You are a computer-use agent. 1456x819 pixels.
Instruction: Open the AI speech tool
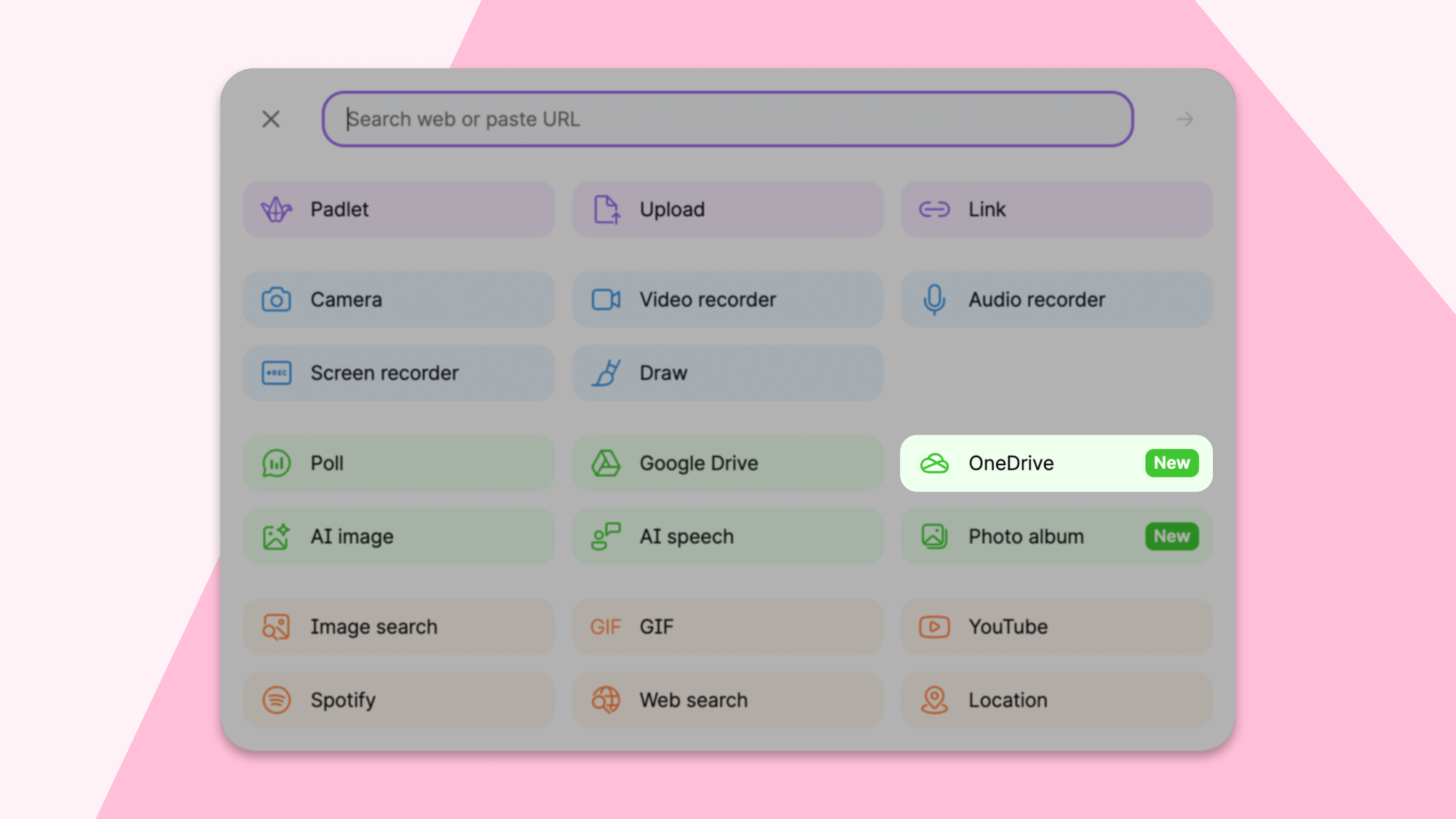click(x=606, y=537)
